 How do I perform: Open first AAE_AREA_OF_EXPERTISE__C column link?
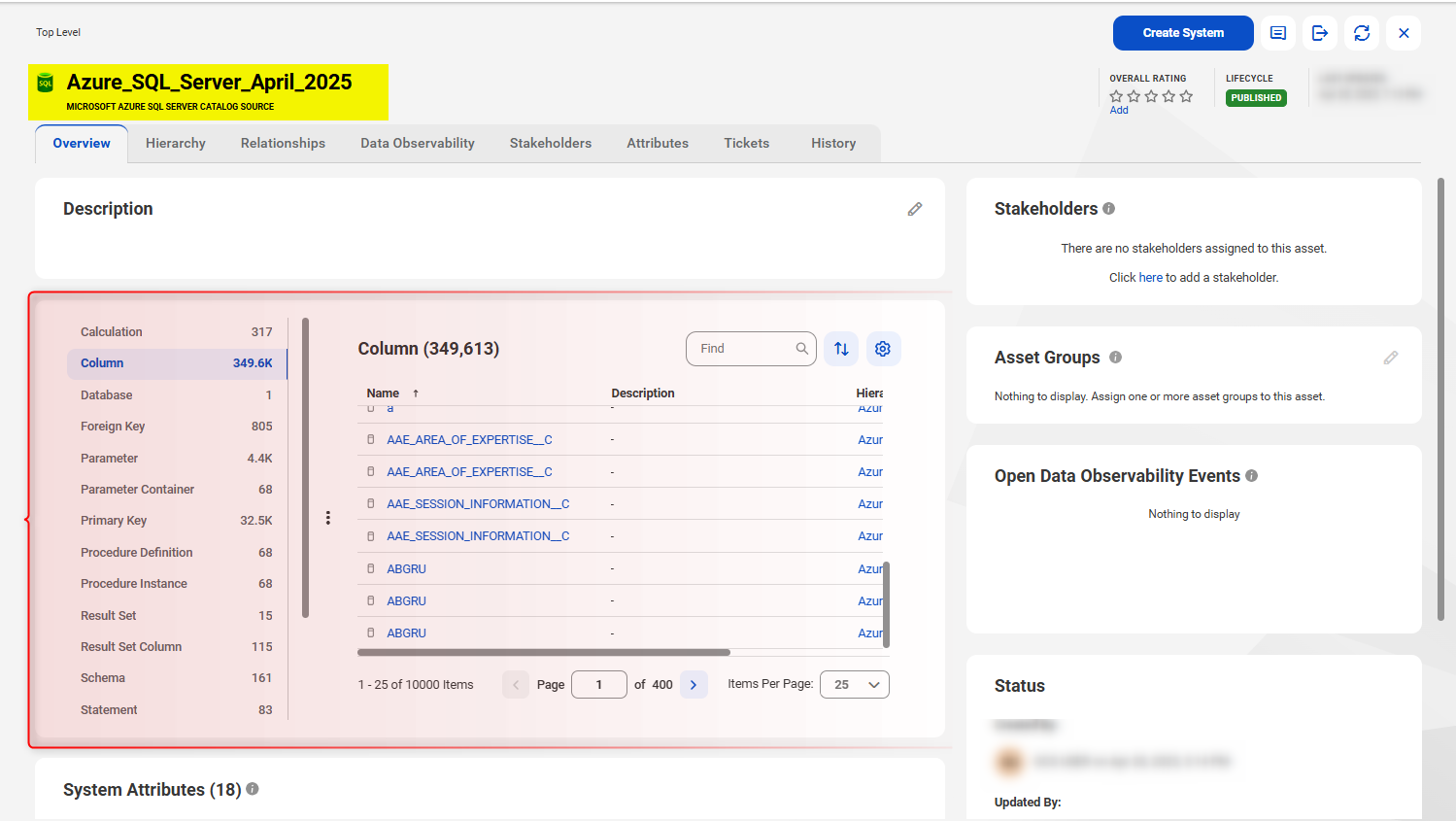pos(469,440)
